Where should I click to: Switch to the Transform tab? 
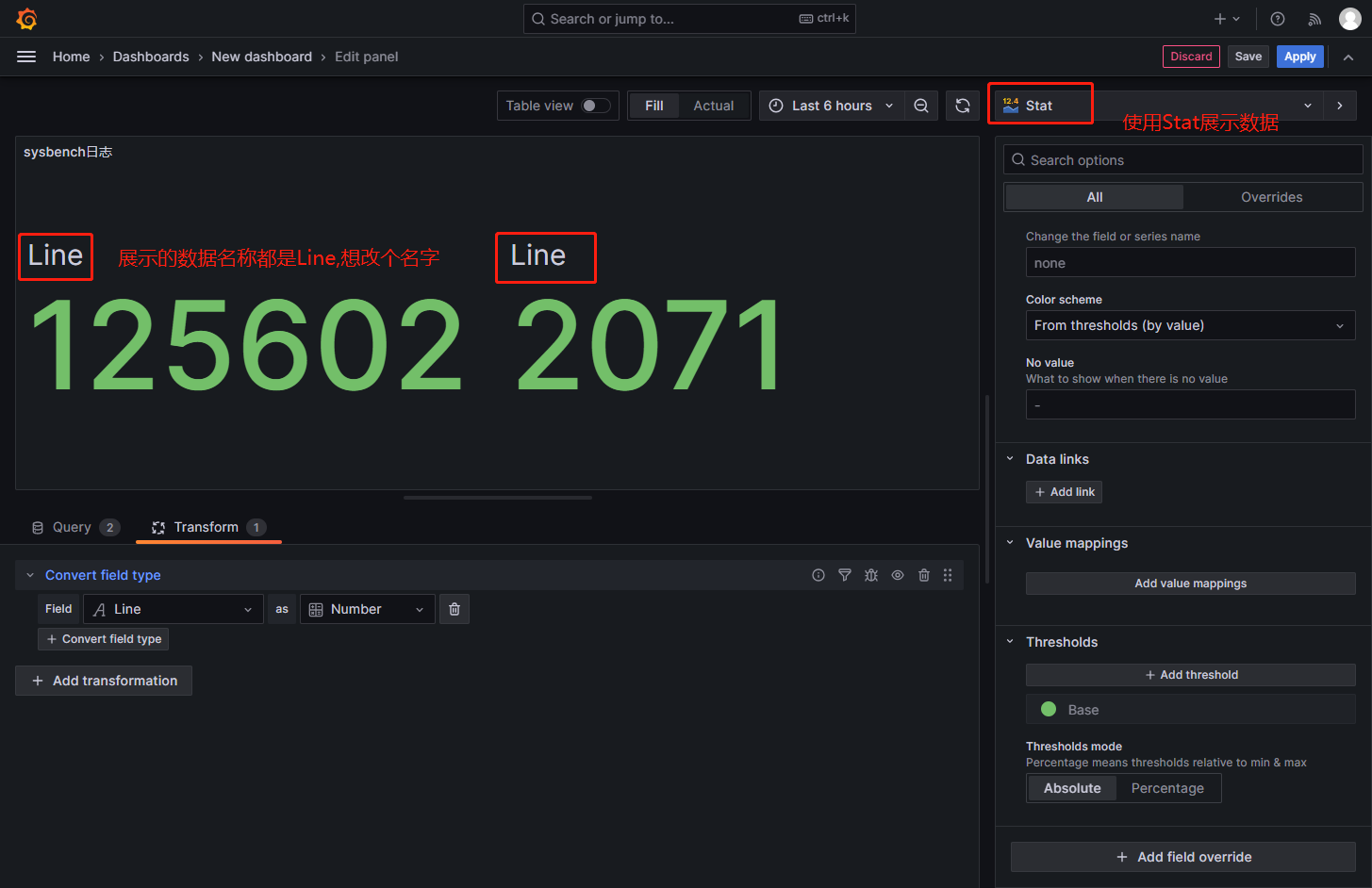(208, 527)
